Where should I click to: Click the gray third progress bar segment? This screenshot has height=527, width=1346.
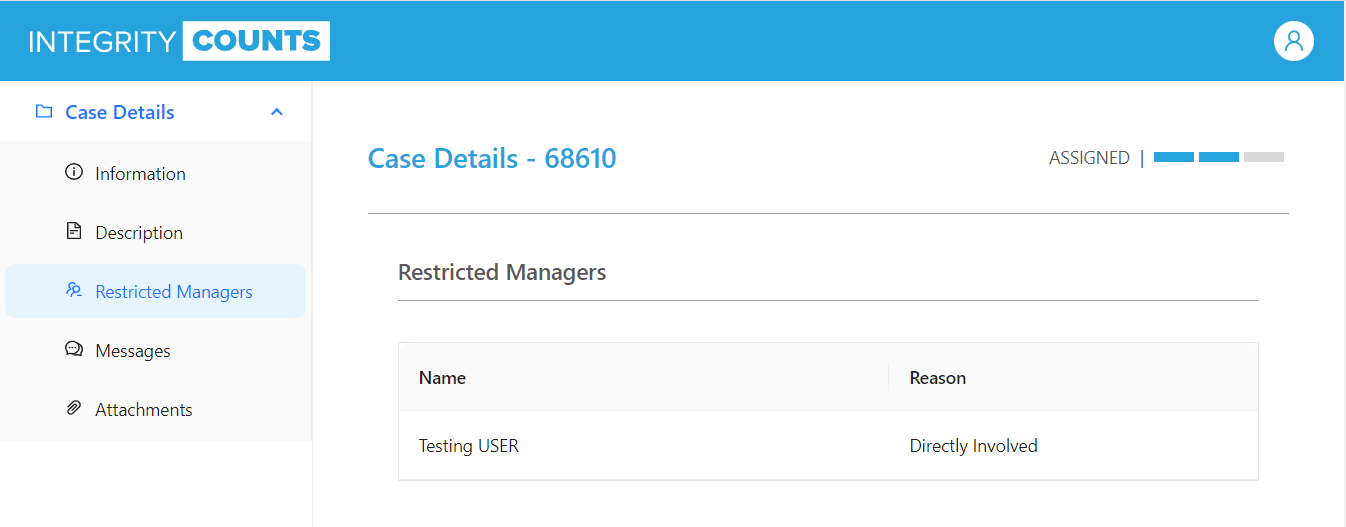tap(1263, 157)
